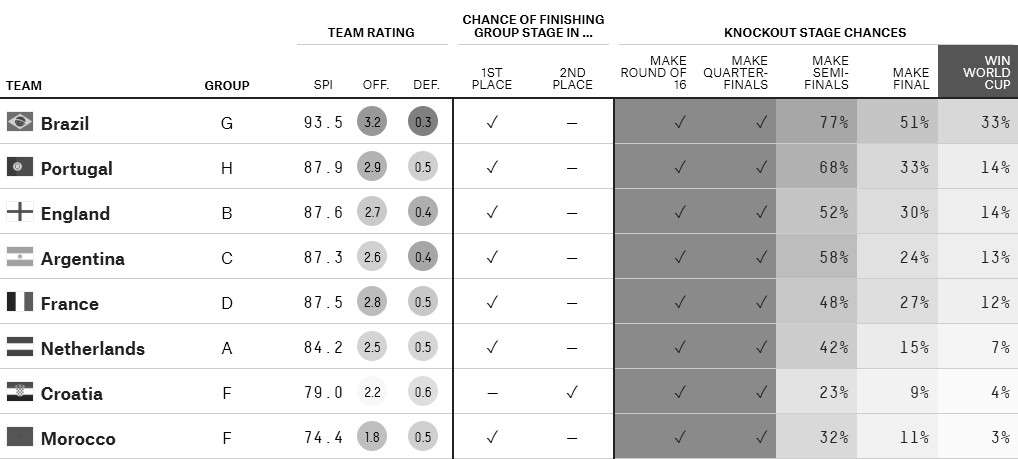Sort table by SPI column header
This screenshot has height=459, width=1018.
[323, 85]
